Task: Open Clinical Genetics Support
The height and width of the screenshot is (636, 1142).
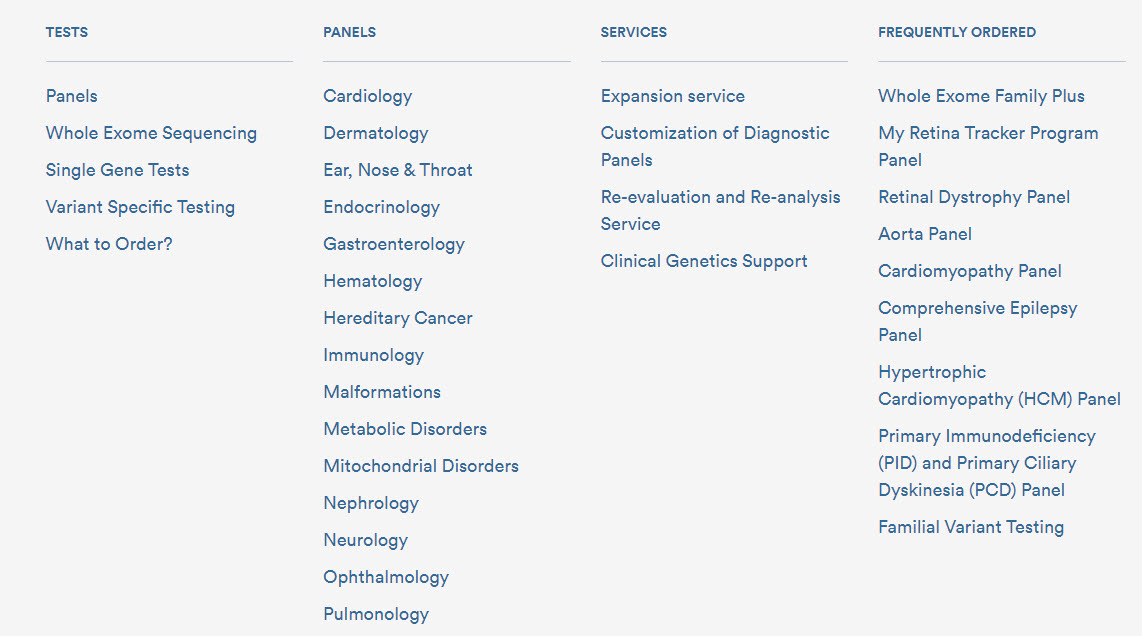Action: [x=704, y=261]
